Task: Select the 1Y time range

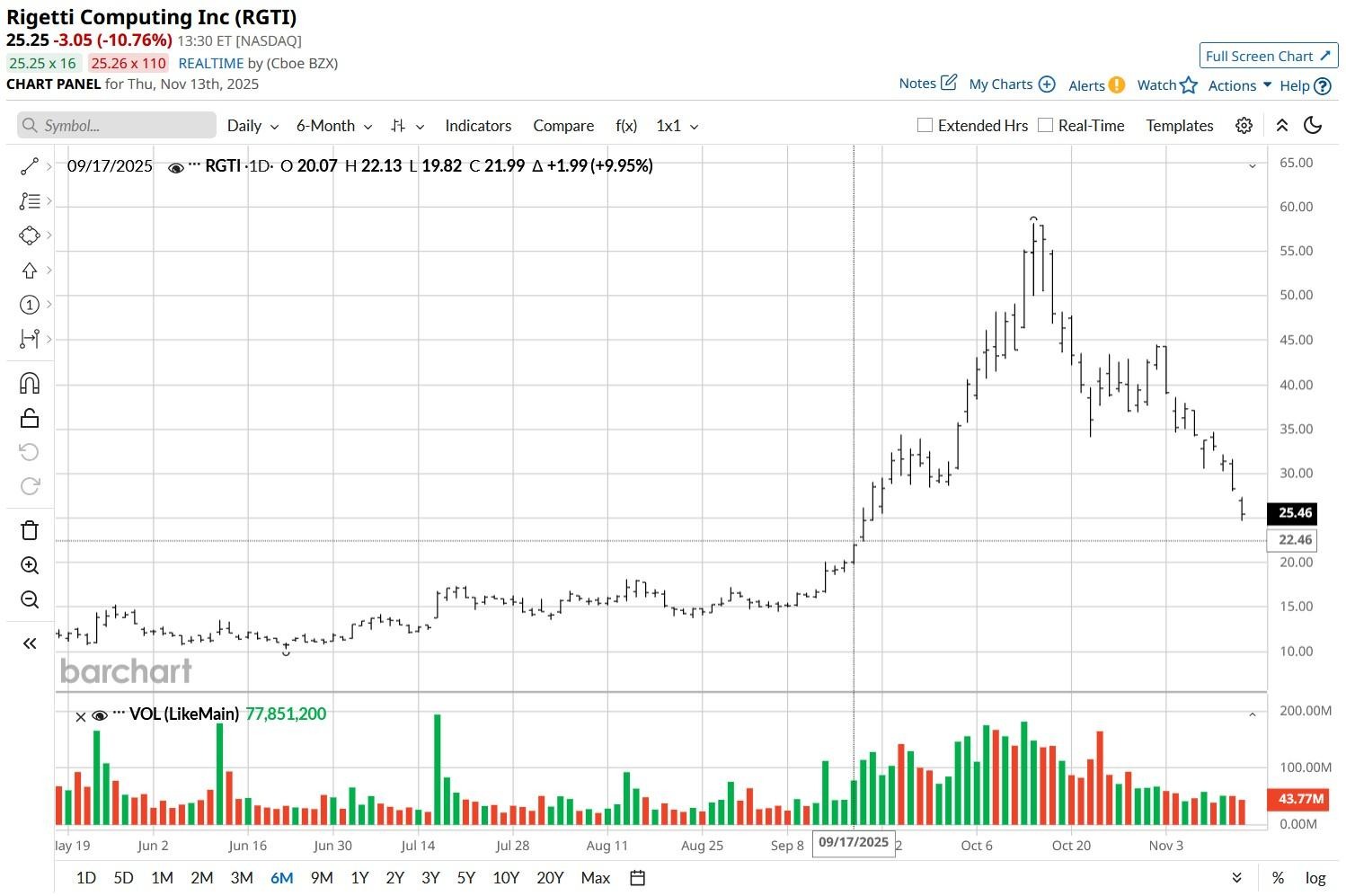Action: 359,878
